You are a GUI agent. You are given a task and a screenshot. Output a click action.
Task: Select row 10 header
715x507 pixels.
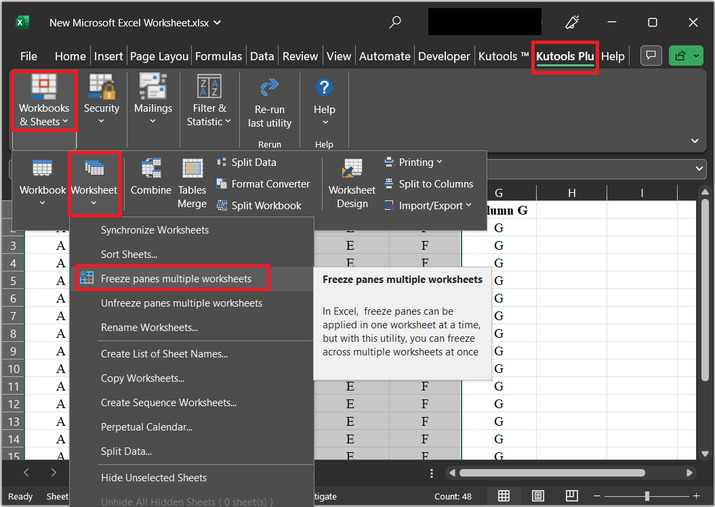13,368
